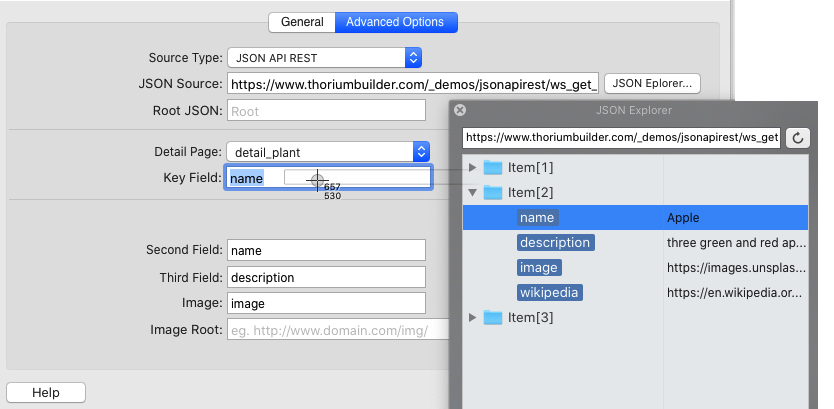Switch to the General tab
The image size is (834, 409).
301,22
